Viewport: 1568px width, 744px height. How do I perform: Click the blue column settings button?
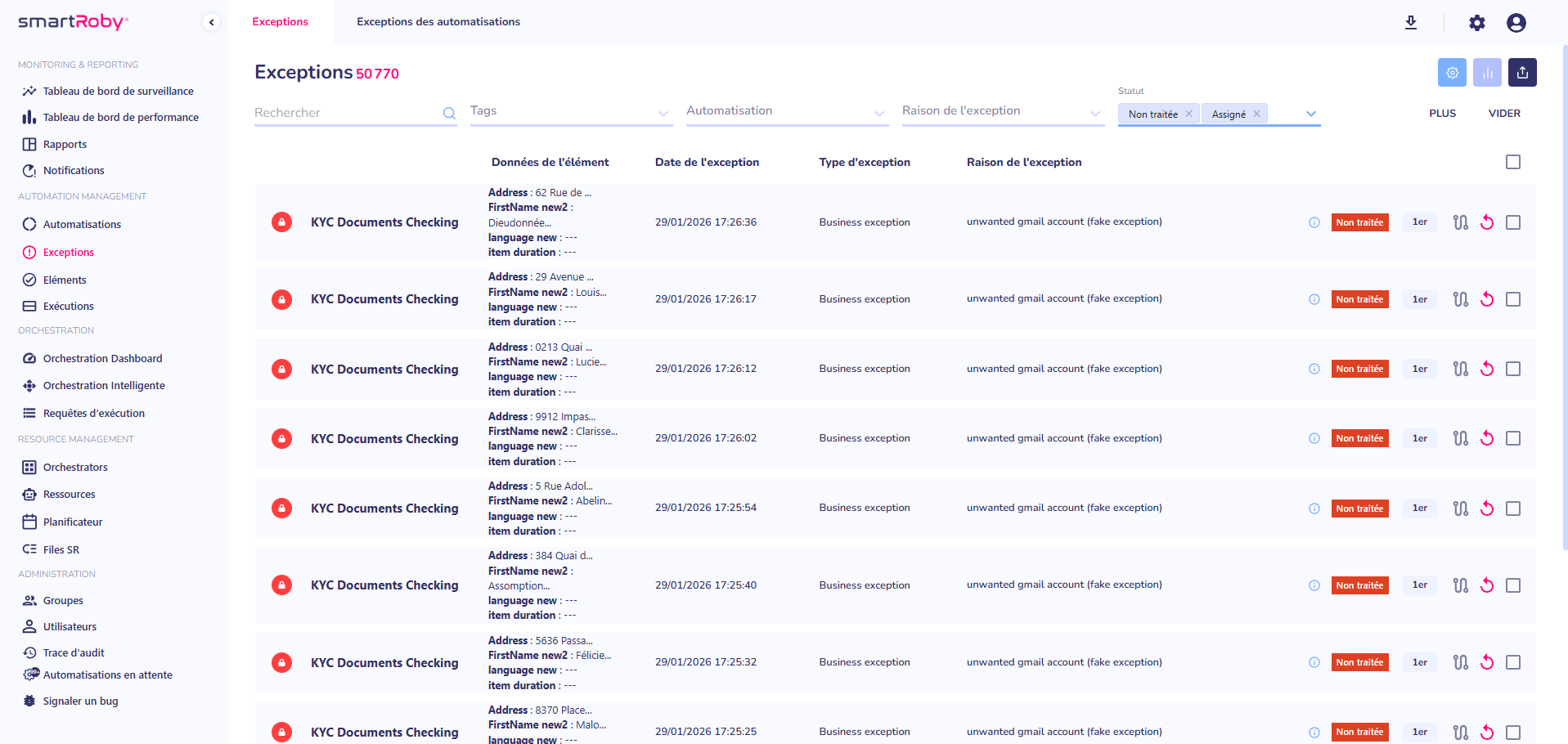pos(1452,73)
